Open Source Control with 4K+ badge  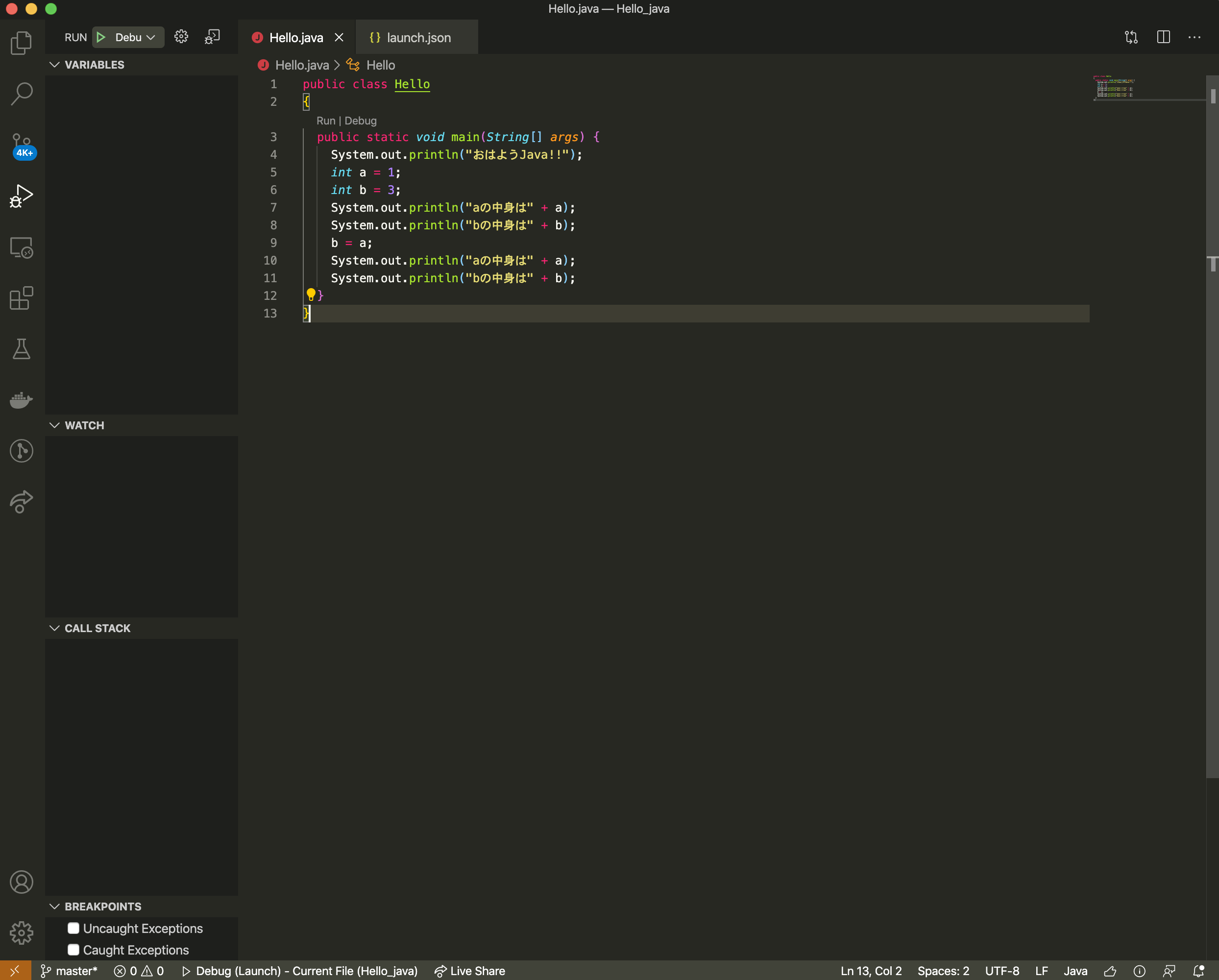(22, 146)
